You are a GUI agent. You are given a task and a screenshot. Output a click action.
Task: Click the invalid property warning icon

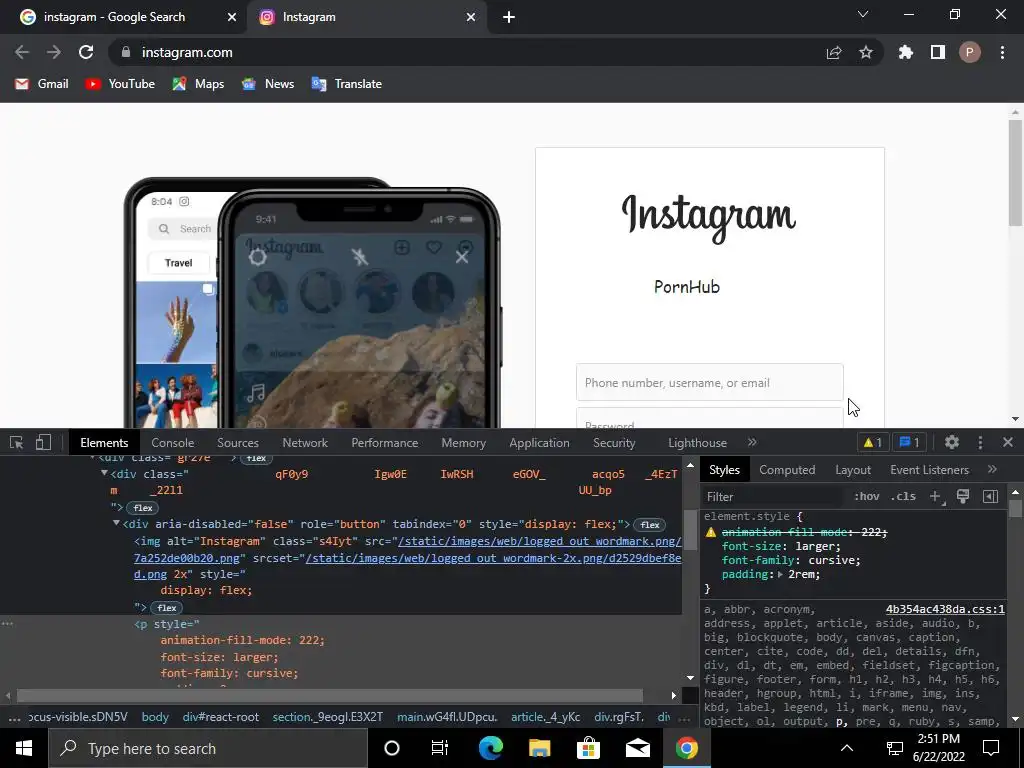[711, 532]
